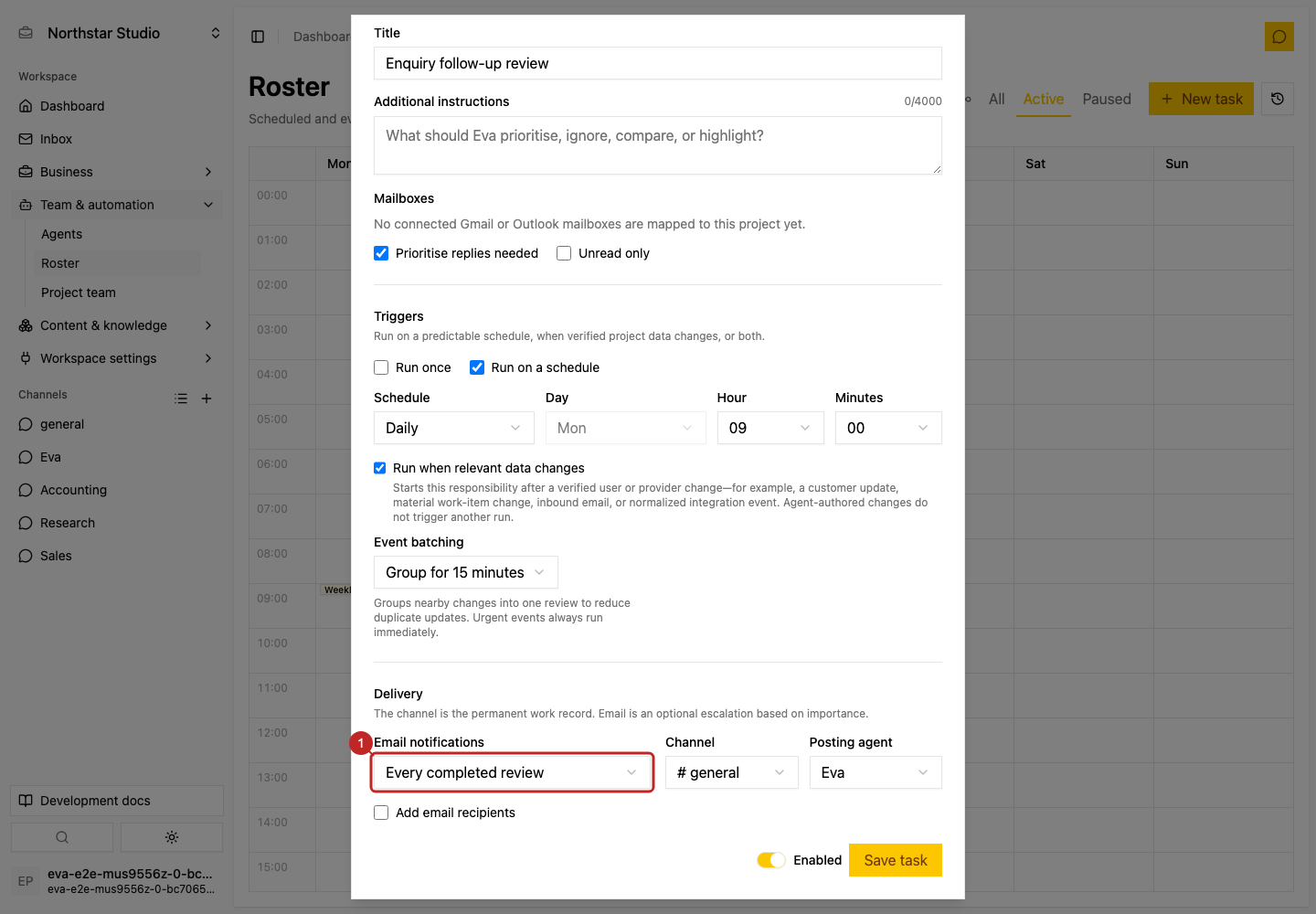1316x914 pixels.
Task: Click the Save task button
Action: point(896,860)
